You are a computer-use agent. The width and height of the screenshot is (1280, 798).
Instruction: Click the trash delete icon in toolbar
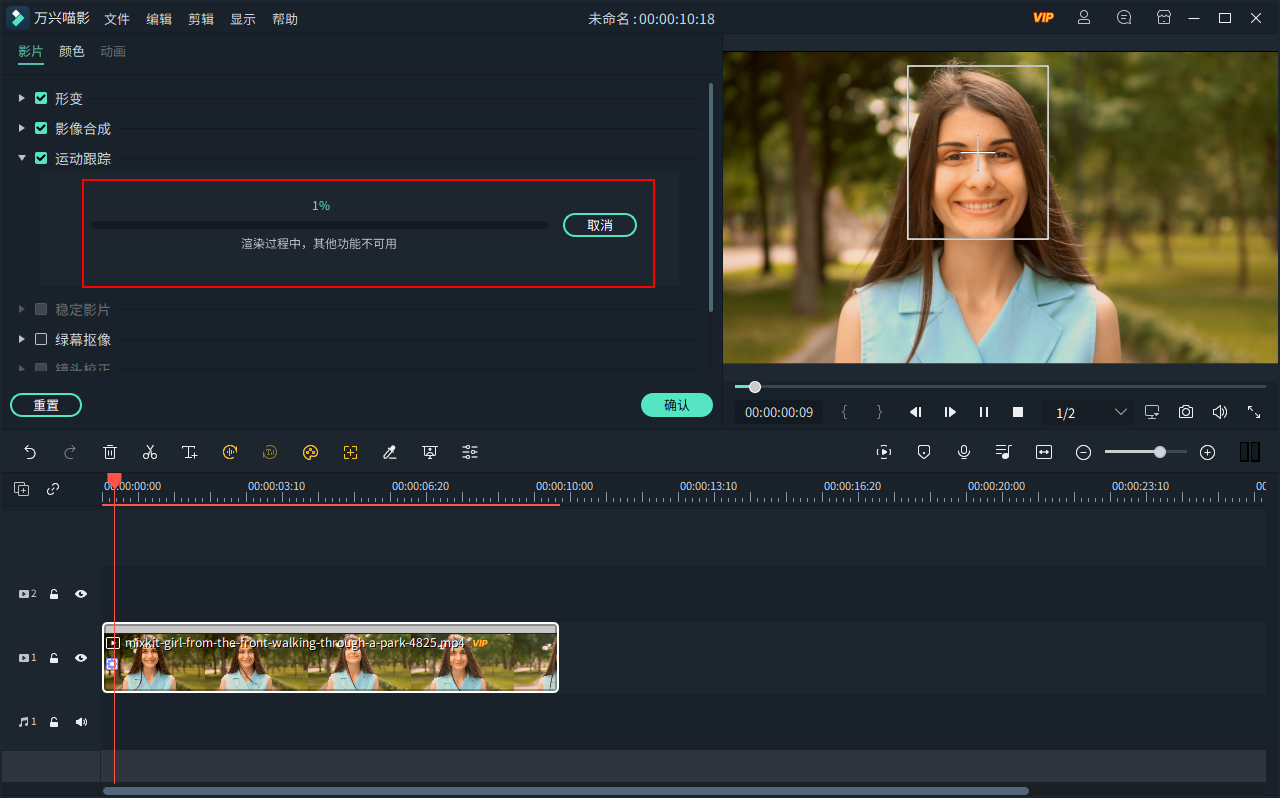coord(110,452)
